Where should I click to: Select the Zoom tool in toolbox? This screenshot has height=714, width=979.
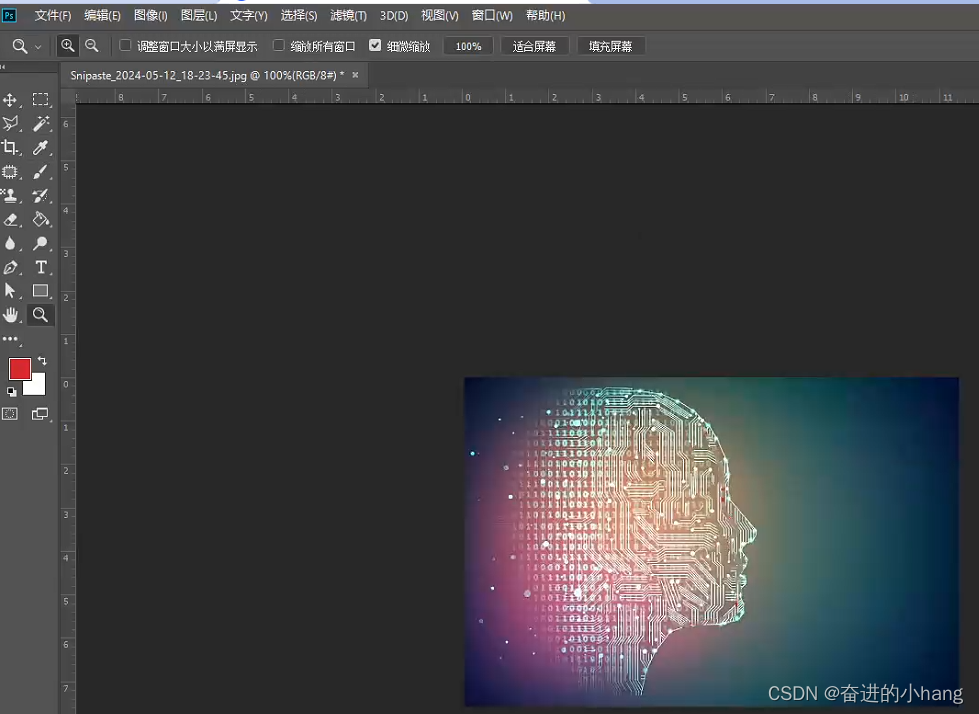(41, 315)
